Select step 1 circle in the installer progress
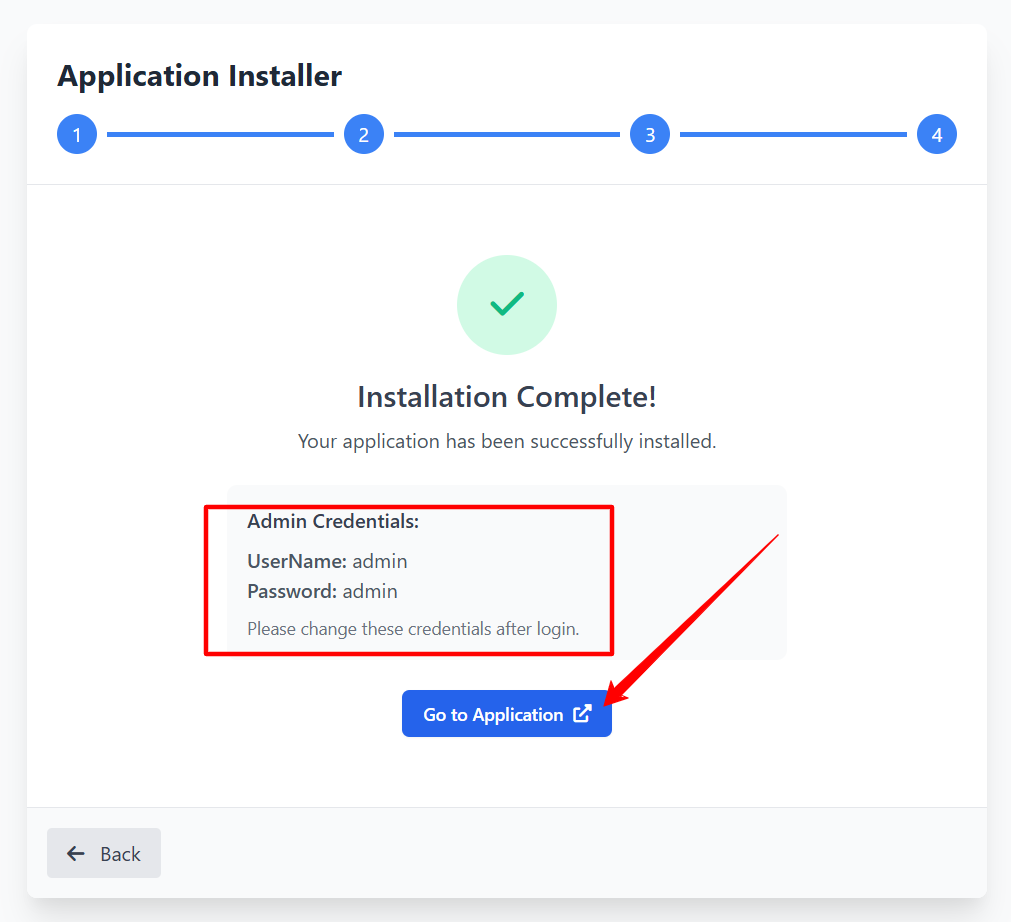 coord(77,133)
